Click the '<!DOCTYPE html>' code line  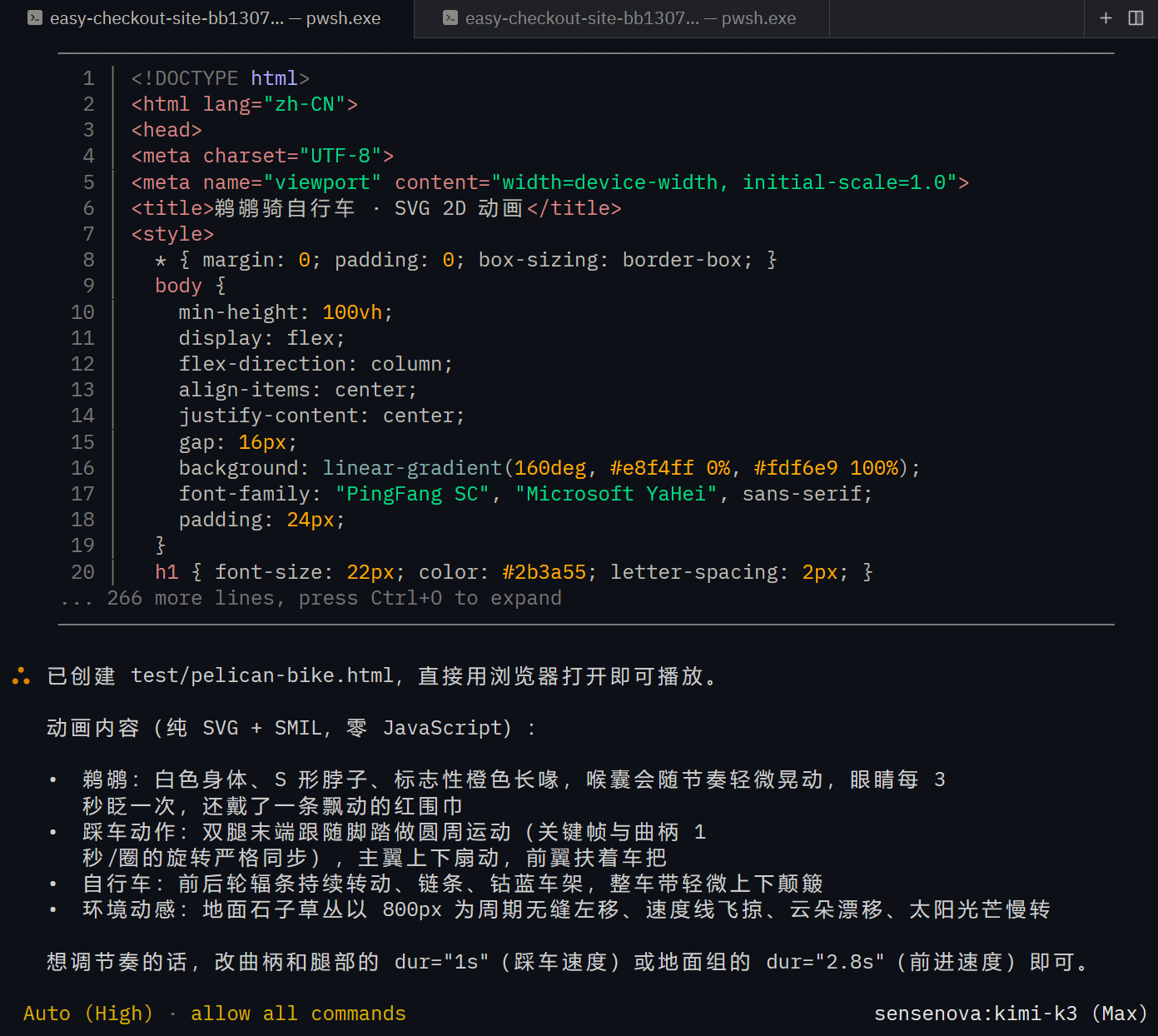[221, 78]
